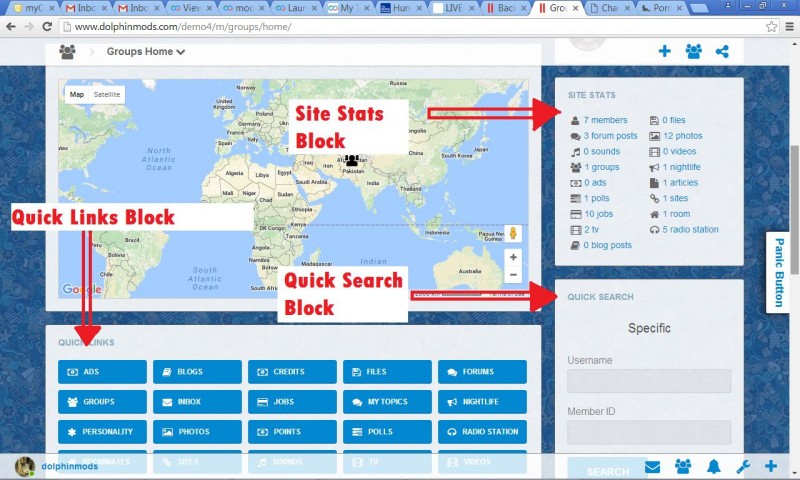Click the JOBS quick link button
This screenshot has height=480, width=800.
tap(292, 402)
